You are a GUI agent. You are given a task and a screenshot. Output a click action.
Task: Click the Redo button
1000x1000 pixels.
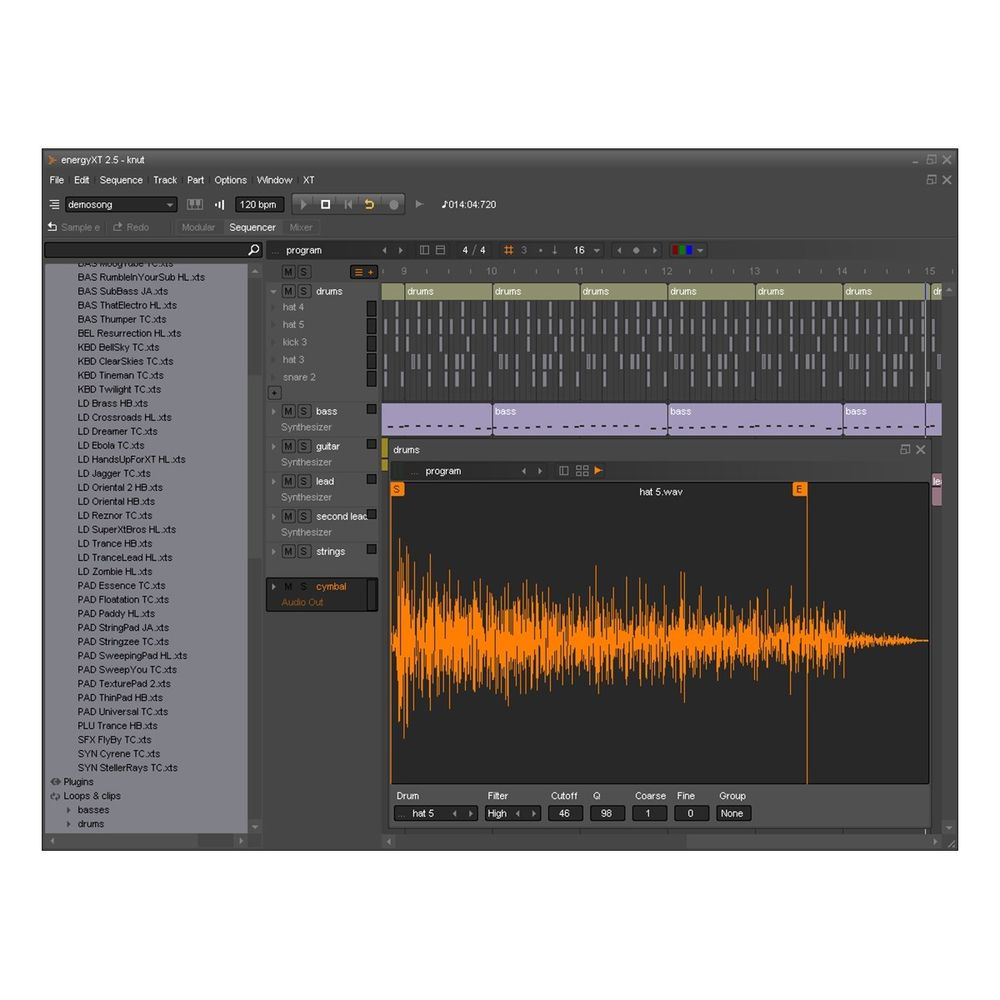click(131, 227)
